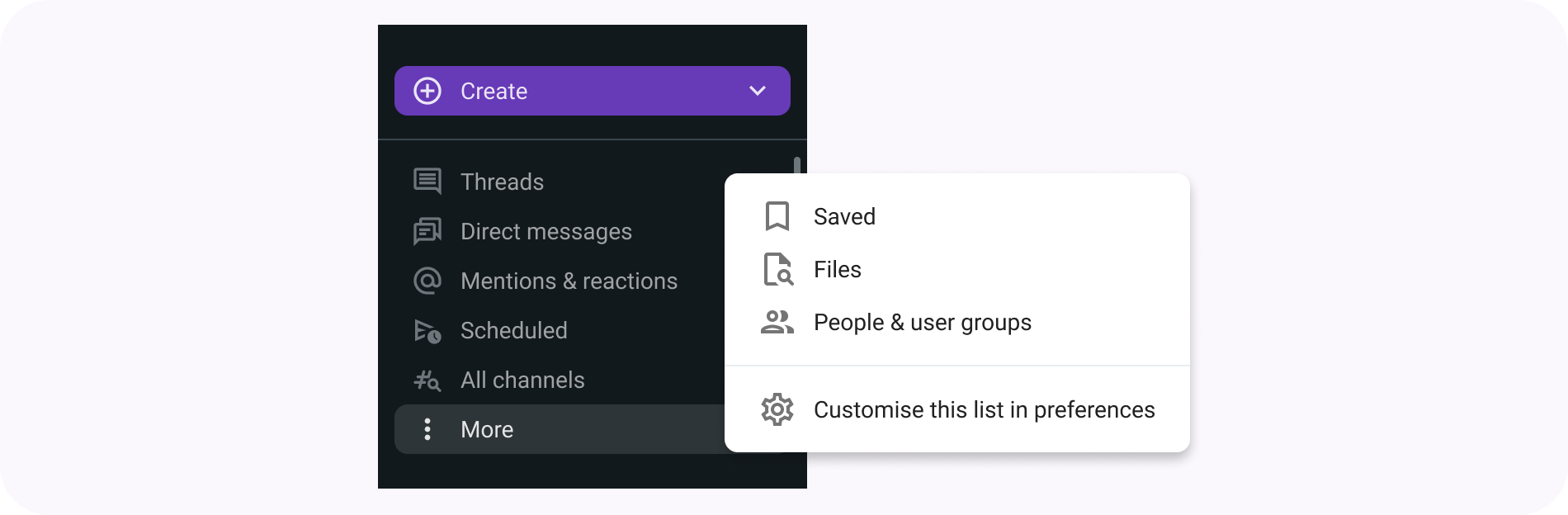1568x515 pixels.
Task: Expand the Create dropdown chevron
Action: tap(758, 91)
